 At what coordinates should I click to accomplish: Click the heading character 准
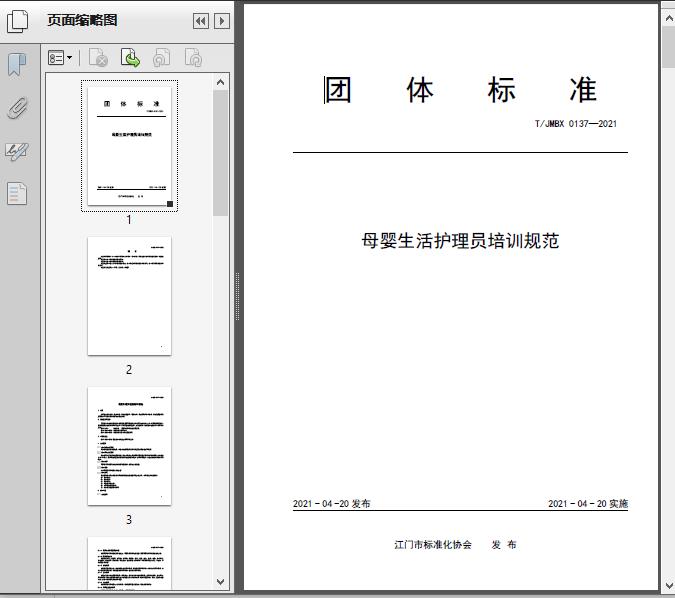pyautogui.click(x=583, y=90)
